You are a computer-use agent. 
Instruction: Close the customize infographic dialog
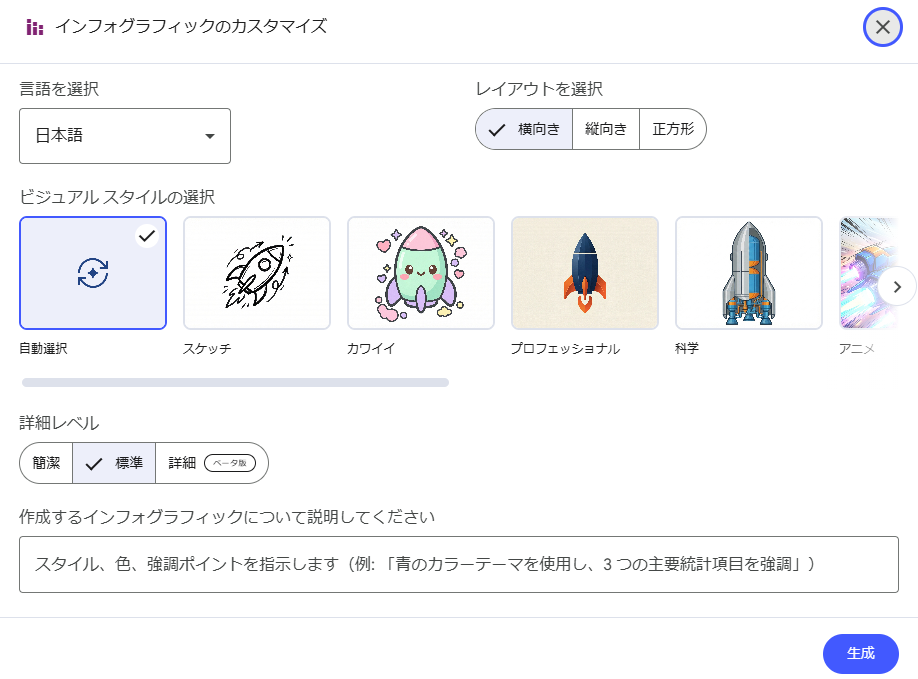point(883,27)
